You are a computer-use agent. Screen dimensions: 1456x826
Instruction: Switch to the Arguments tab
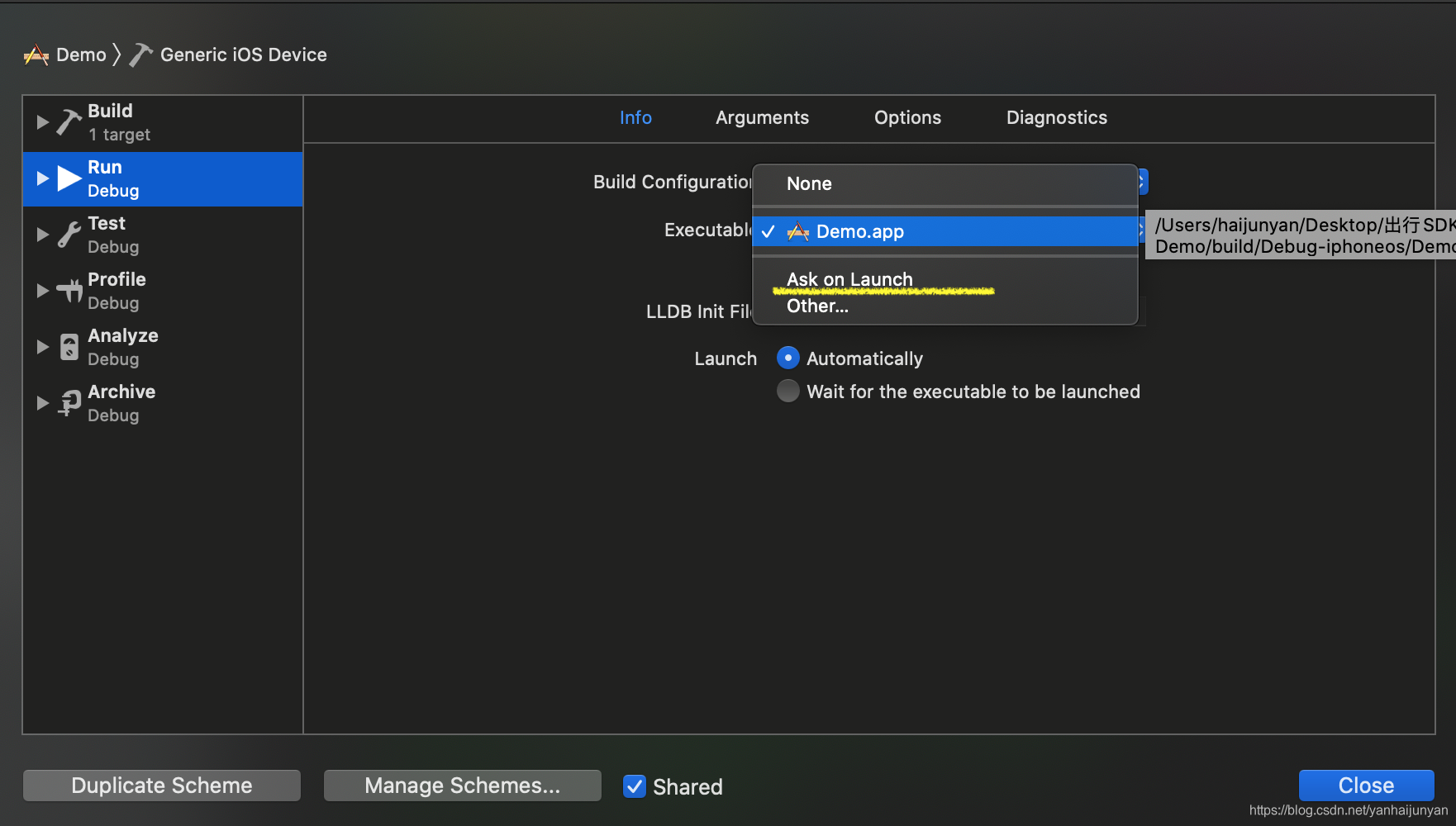pyautogui.click(x=762, y=118)
